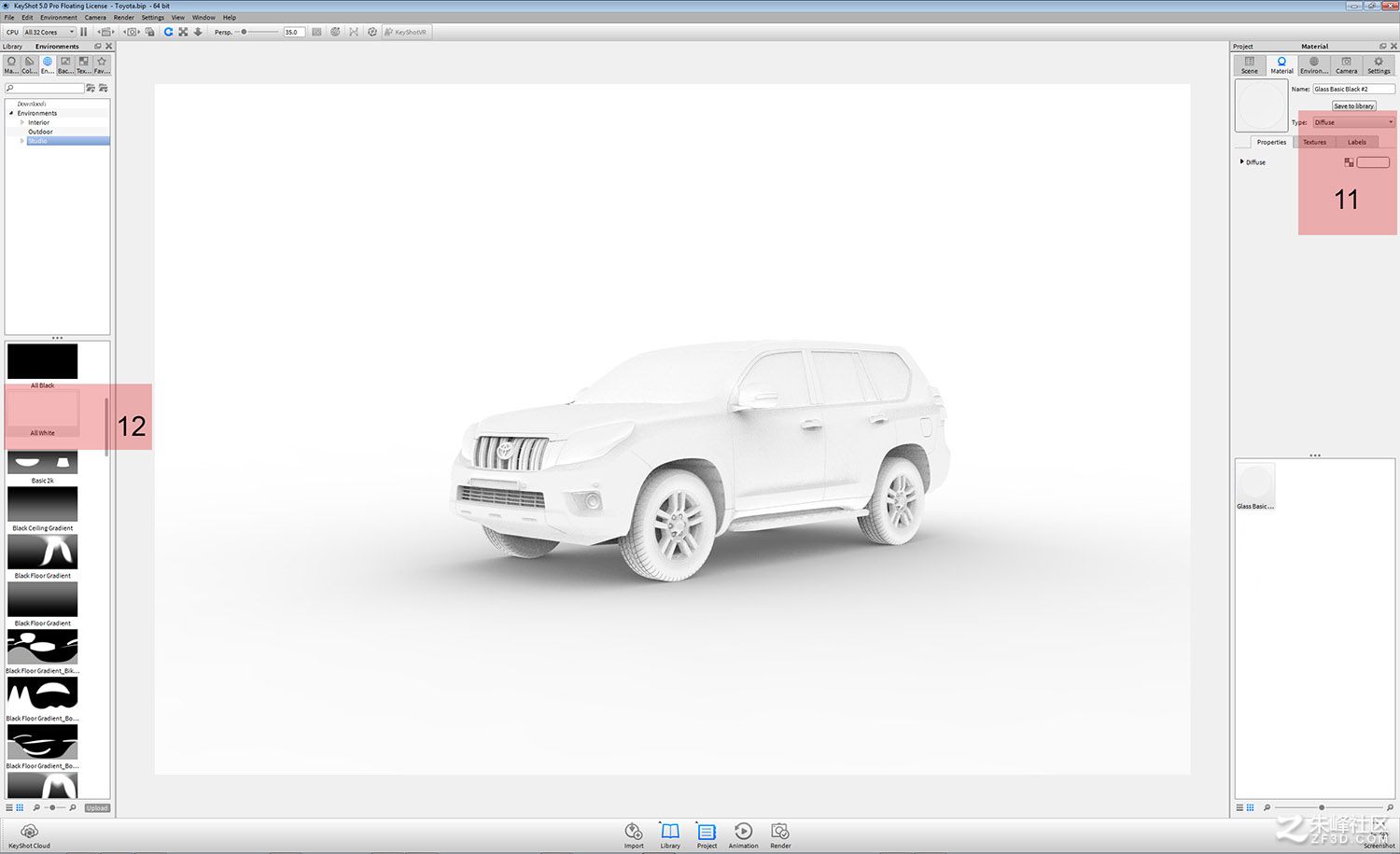Open the Favorites library star icon
1400x854 pixels.
click(102, 65)
